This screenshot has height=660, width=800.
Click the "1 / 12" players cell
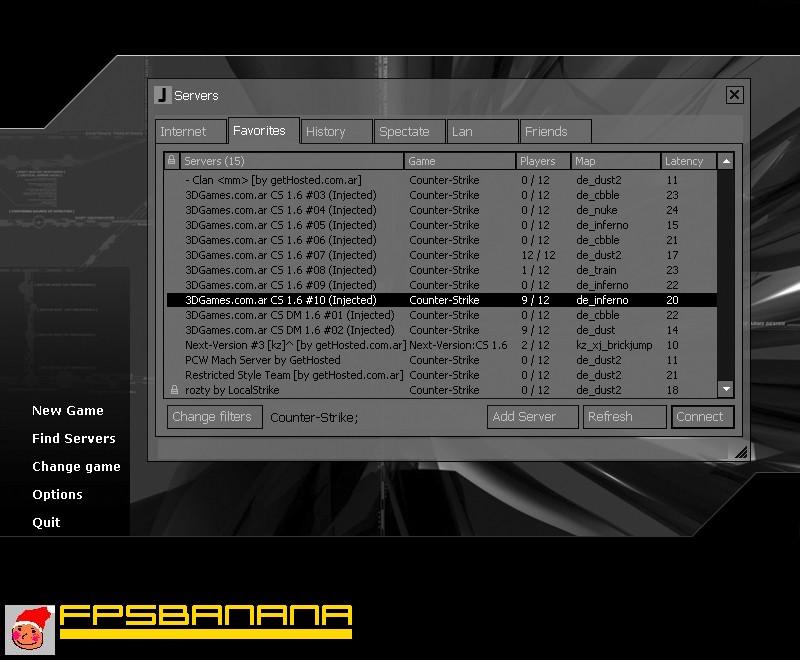535,270
